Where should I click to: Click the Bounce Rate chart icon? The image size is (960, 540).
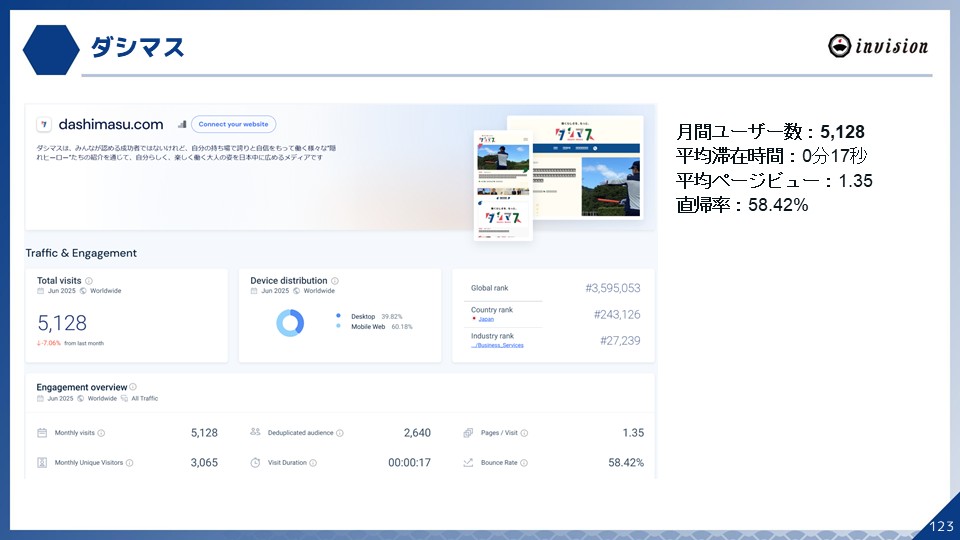[x=468, y=463]
